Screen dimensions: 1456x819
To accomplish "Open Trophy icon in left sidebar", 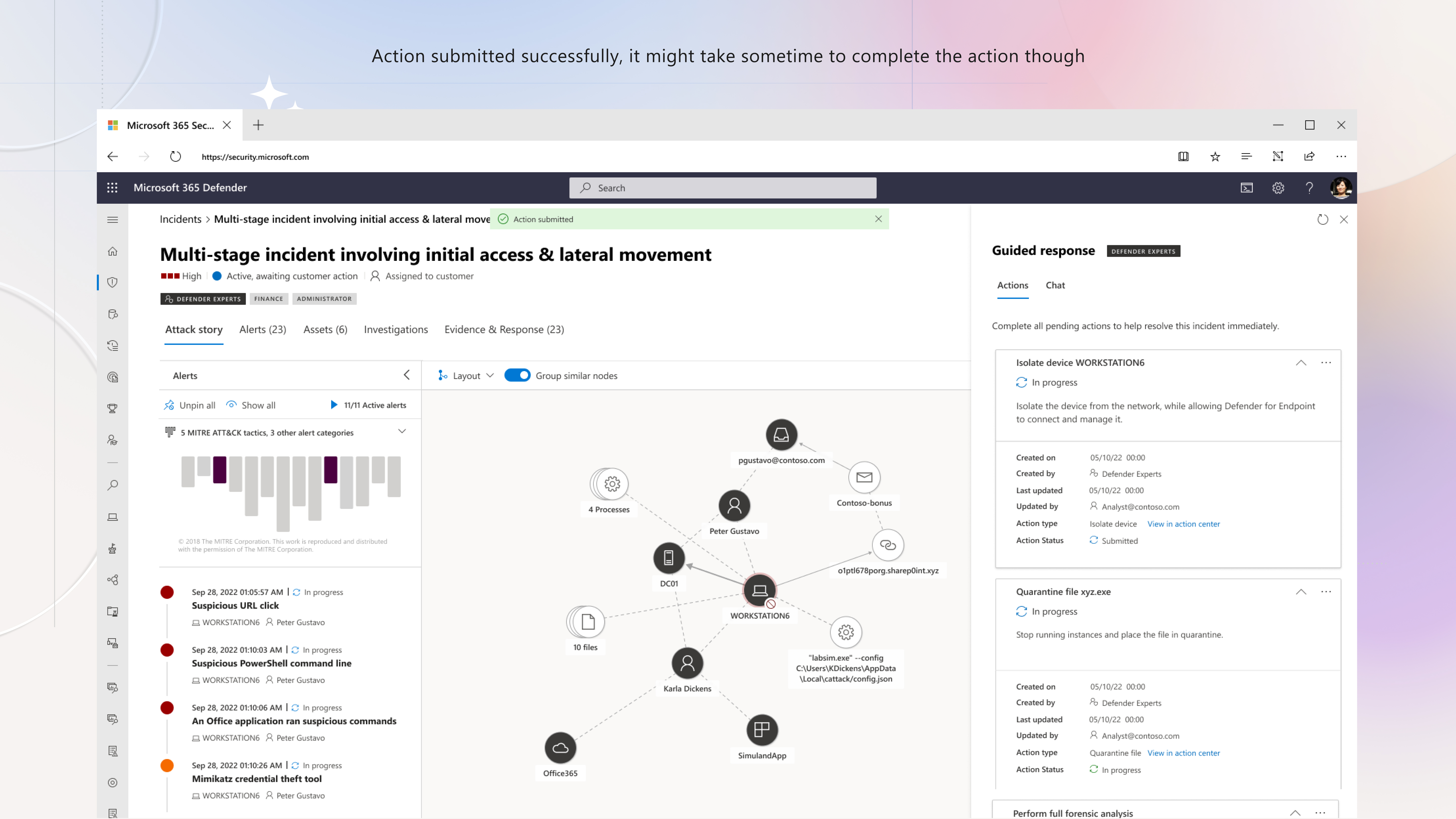I will click(112, 408).
